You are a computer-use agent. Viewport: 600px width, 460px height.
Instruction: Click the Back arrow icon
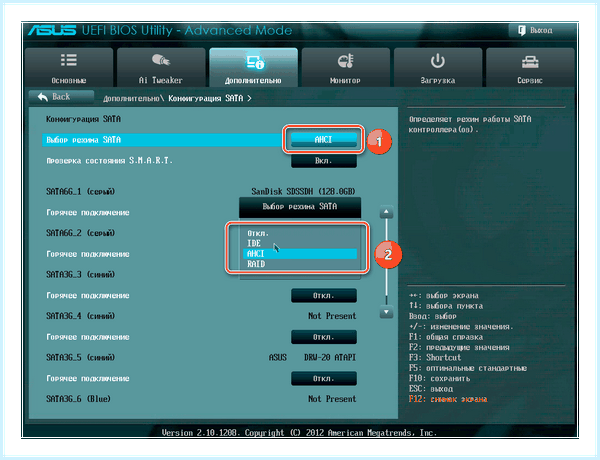(43, 97)
